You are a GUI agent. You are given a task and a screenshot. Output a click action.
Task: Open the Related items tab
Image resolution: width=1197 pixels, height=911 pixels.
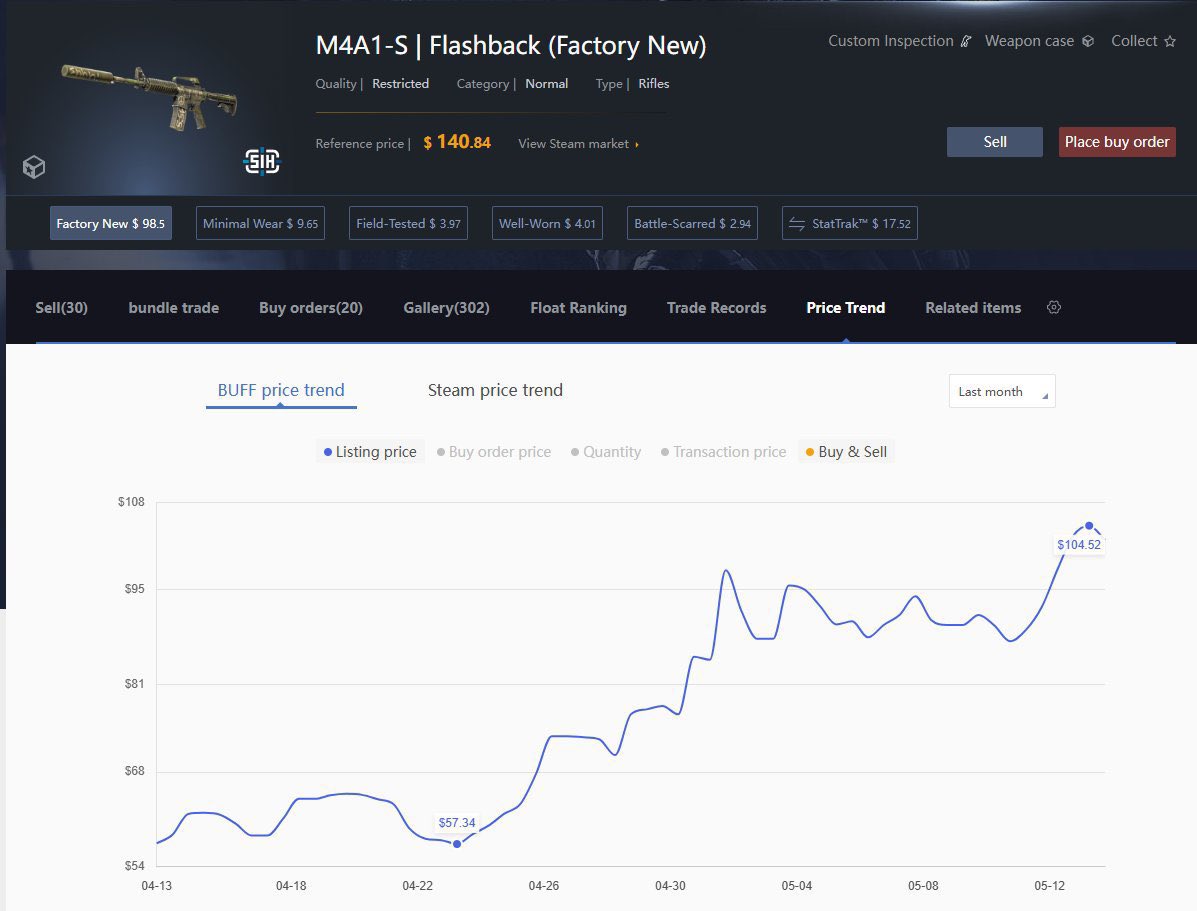pos(973,308)
